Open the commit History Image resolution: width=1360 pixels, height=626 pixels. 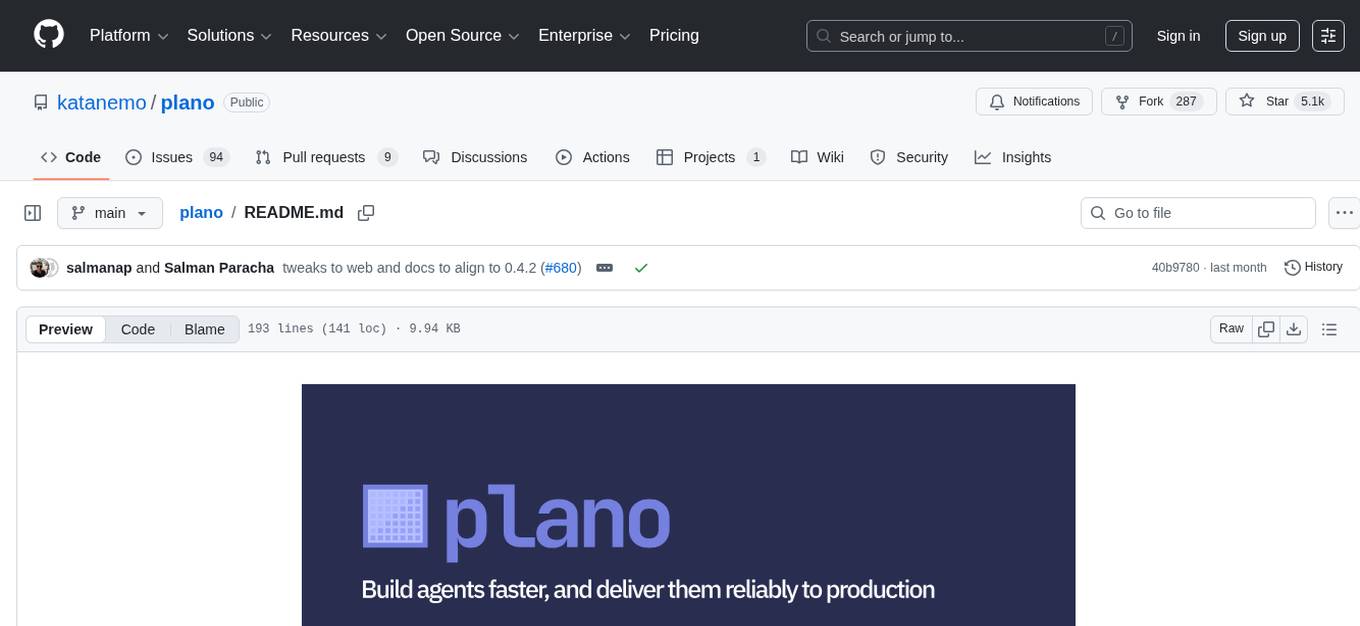1313,267
